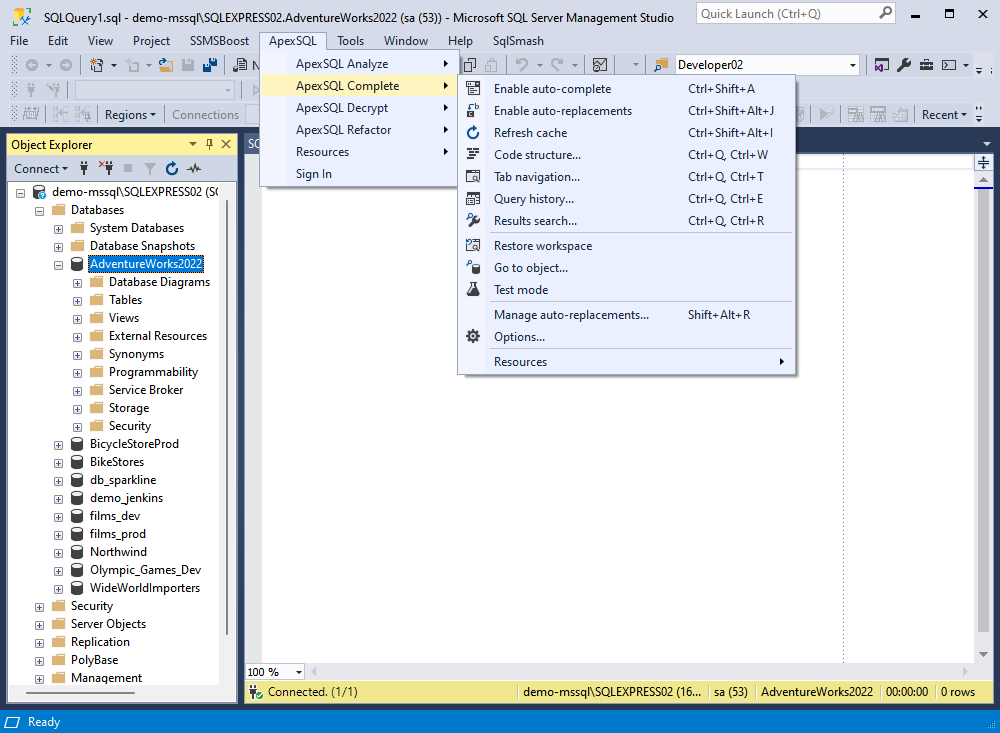Viewport: 1000px width, 733px height.
Task: Toggle Test mode in ApexSQL Complete menu
Action: coord(626,290)
